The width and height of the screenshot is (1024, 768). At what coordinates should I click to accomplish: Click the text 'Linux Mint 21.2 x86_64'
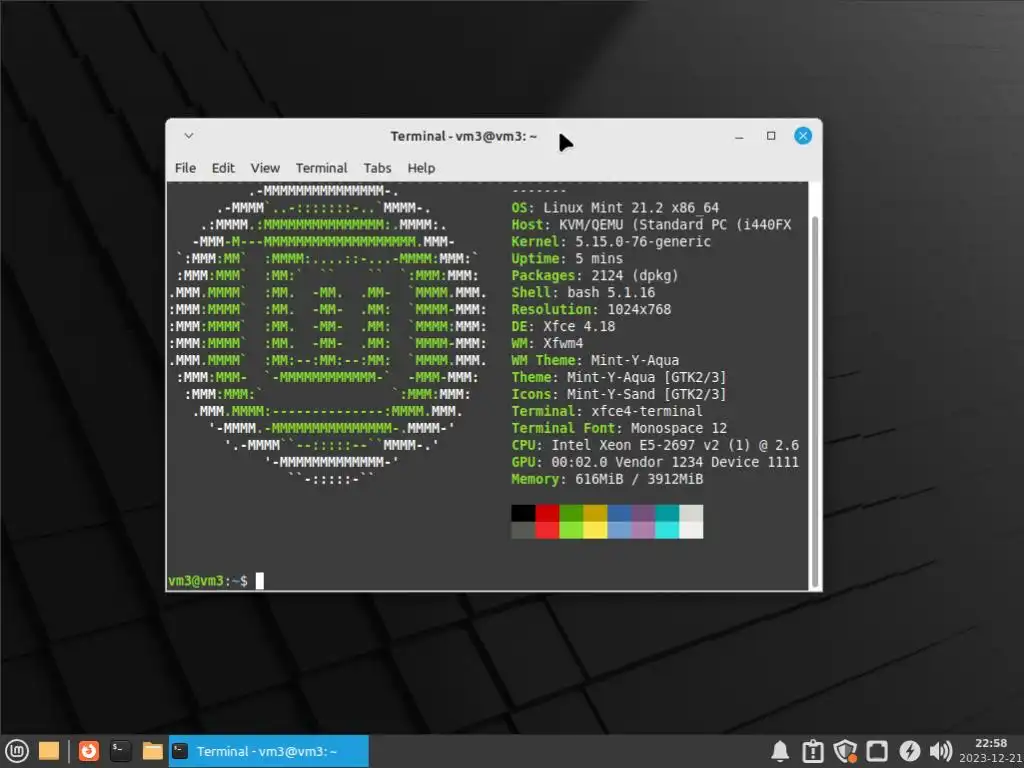(631, 208)
